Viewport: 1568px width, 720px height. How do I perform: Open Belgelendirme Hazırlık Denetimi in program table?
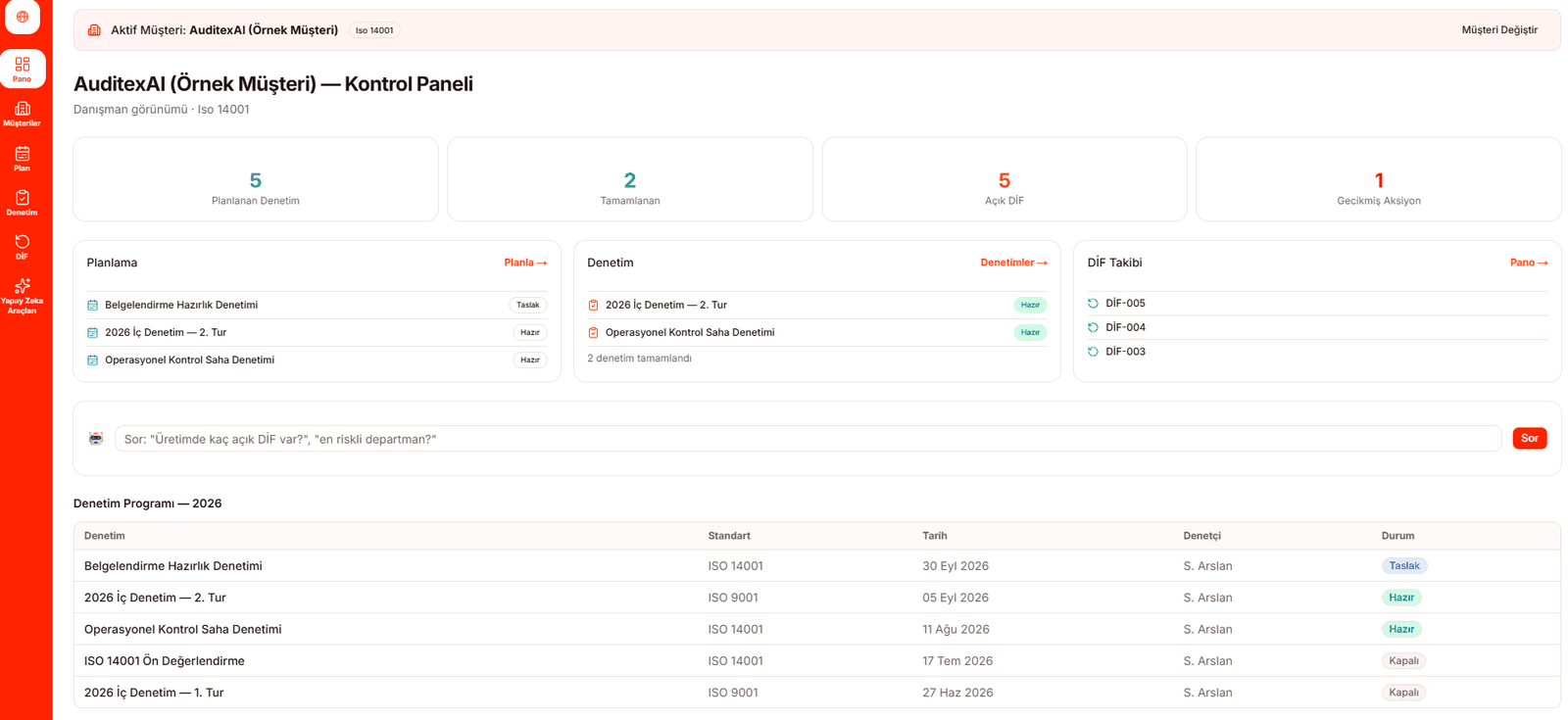point(817,566)
